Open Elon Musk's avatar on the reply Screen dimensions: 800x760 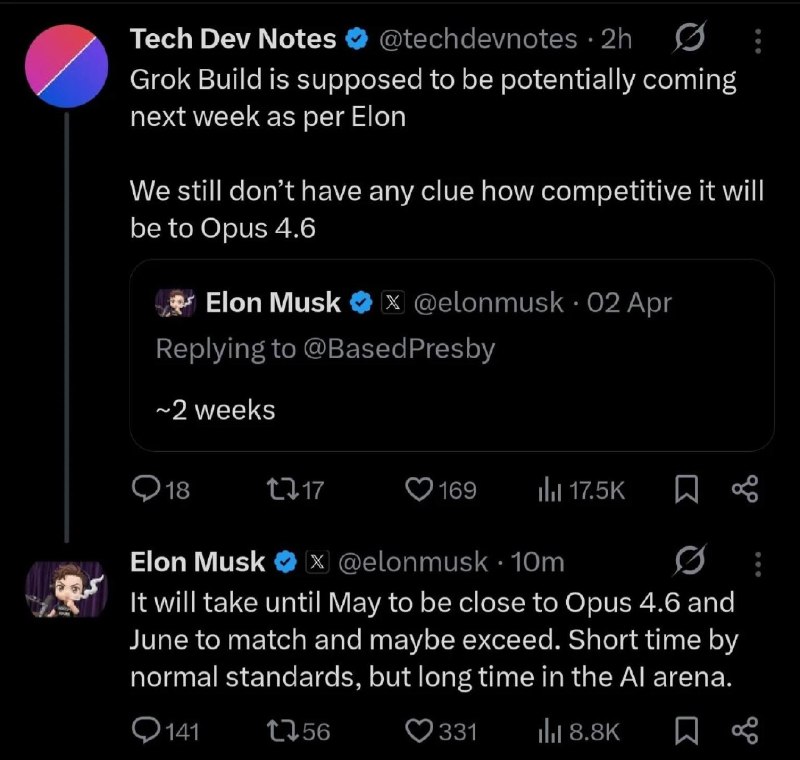coord(65,590)
